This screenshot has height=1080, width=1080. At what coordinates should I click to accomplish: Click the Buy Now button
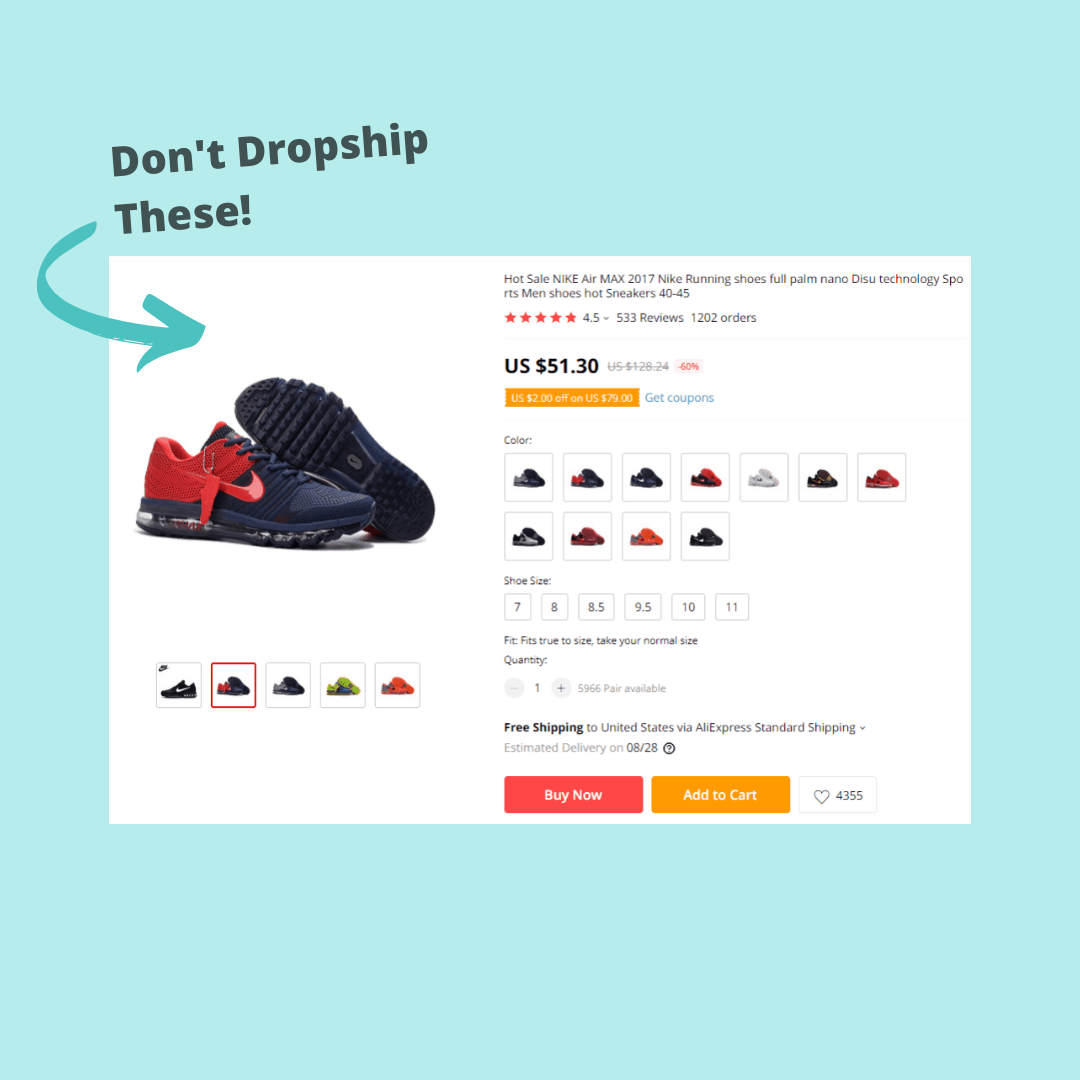pyautogui.click(x=573, y=795)
